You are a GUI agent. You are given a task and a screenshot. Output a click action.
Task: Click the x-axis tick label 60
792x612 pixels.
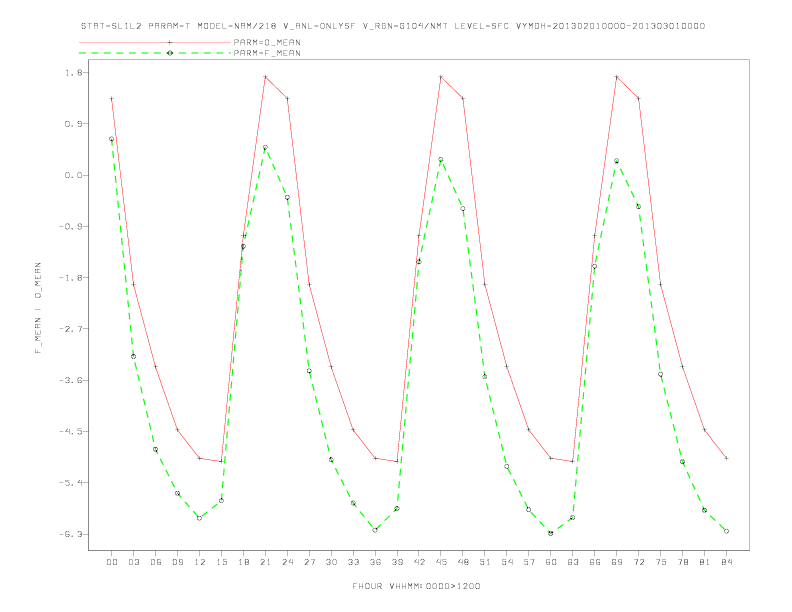[x=551, y=562]
